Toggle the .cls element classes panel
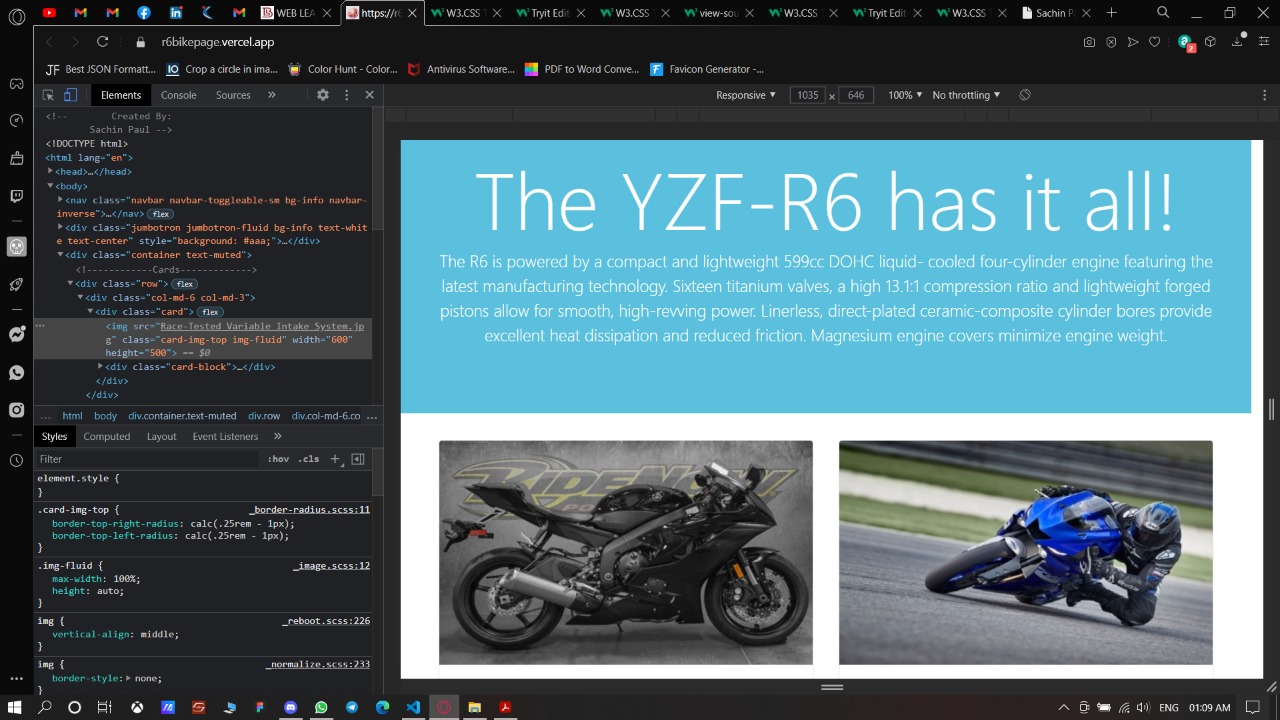Viewport: 1280px width, 720px height. [310, 459]
